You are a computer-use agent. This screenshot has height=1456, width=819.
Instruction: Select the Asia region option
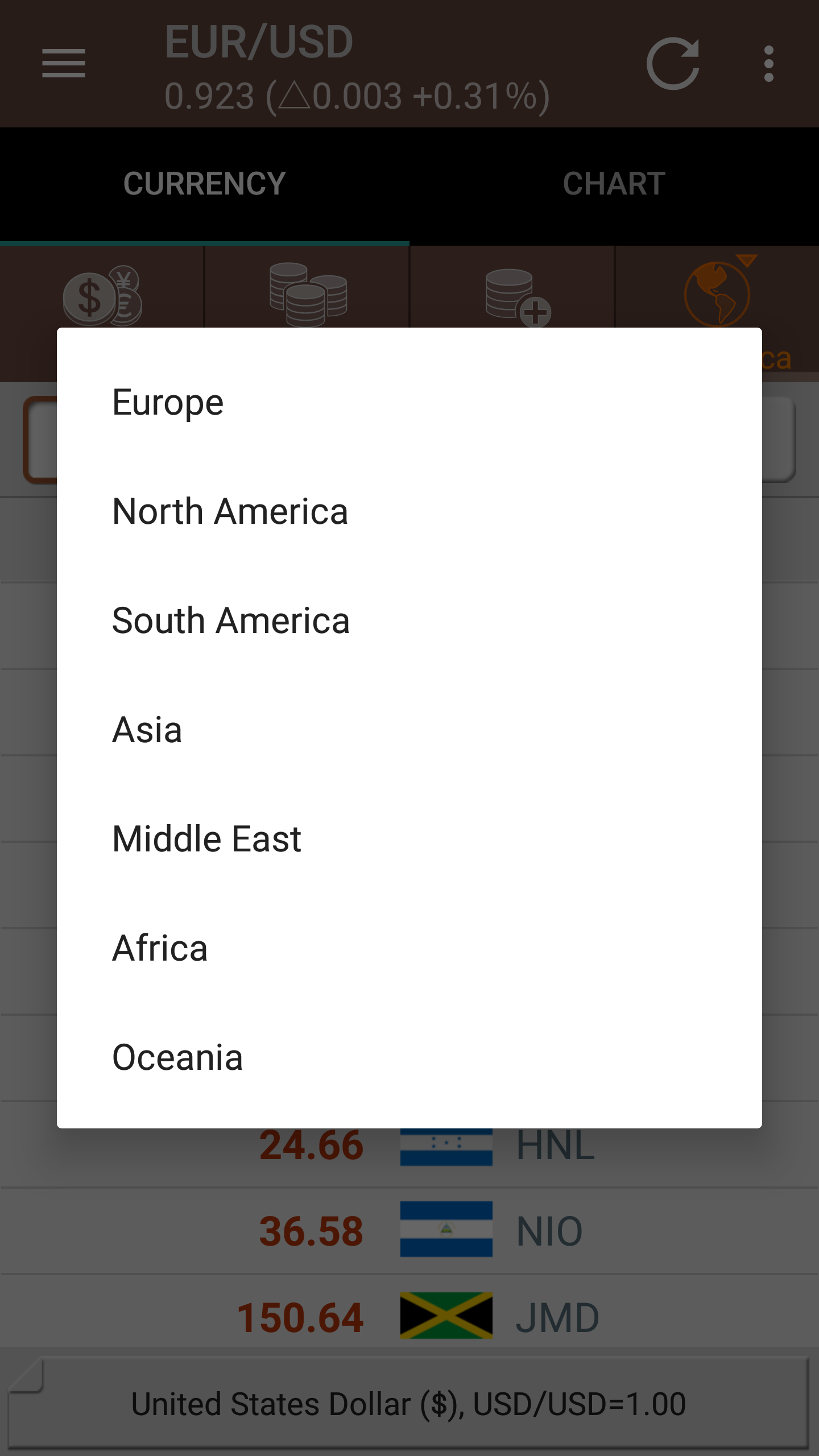click(147, 730)
